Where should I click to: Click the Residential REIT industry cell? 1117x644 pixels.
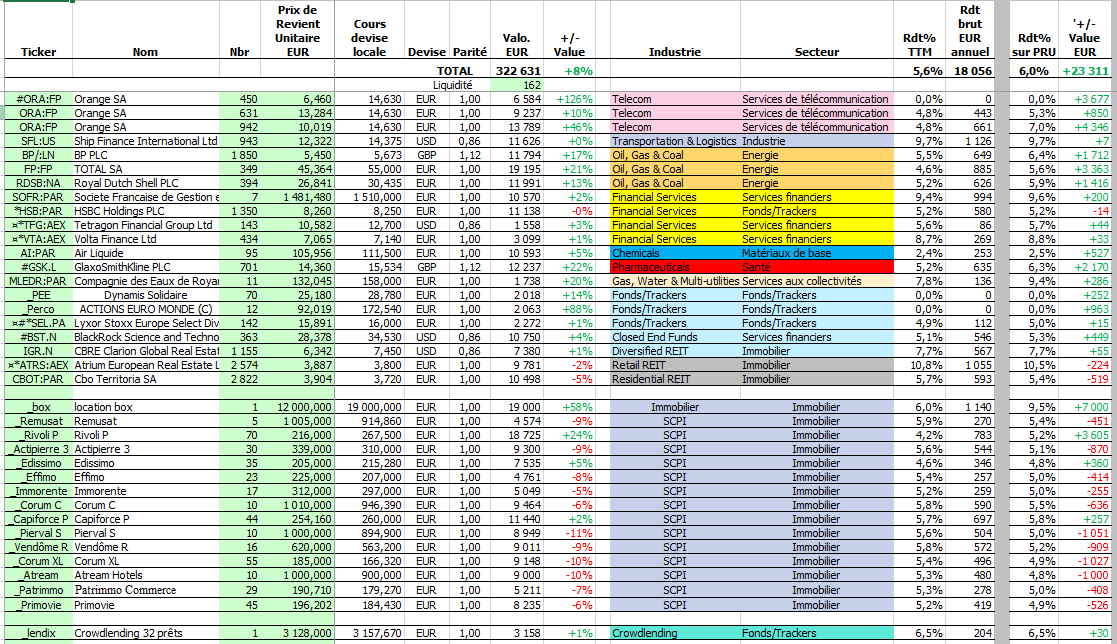click(x=675, y=379)
